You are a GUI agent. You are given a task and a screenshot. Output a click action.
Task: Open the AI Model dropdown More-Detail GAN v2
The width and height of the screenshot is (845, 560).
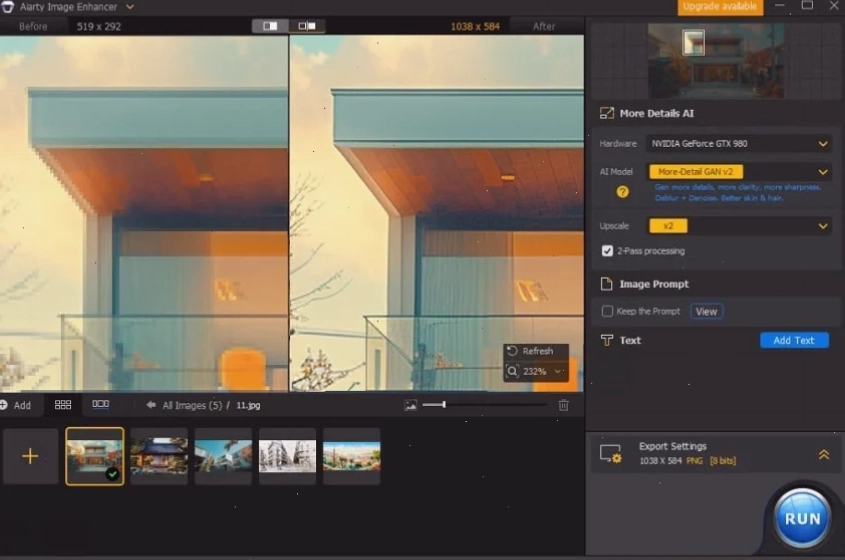click(739, 172)
